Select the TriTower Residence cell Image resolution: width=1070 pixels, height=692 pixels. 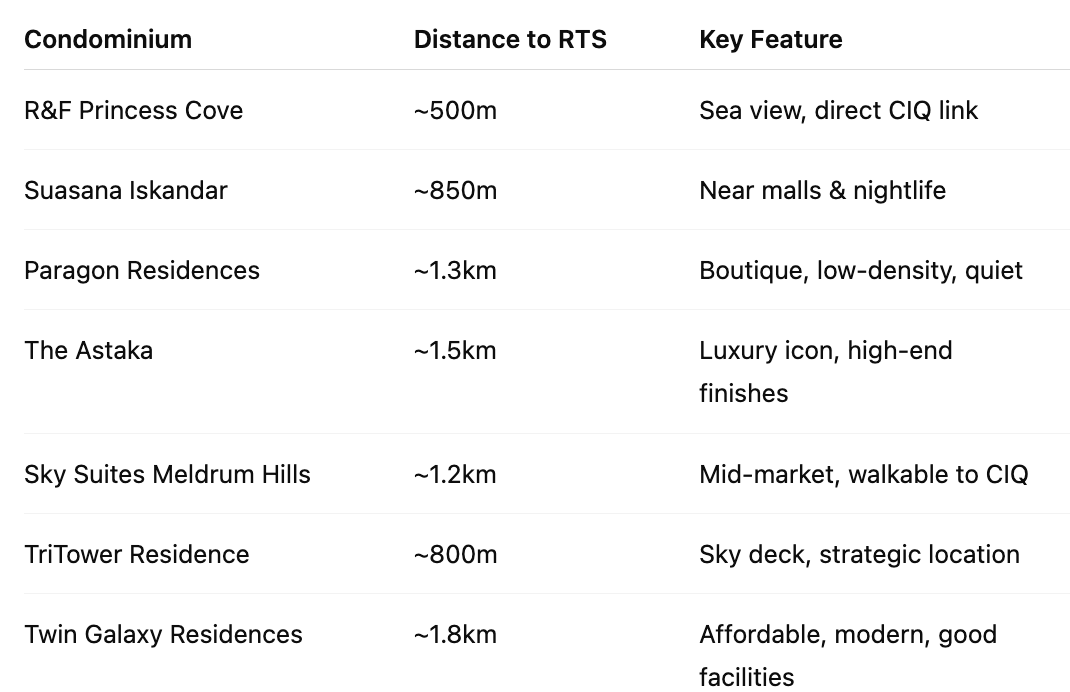136,554
